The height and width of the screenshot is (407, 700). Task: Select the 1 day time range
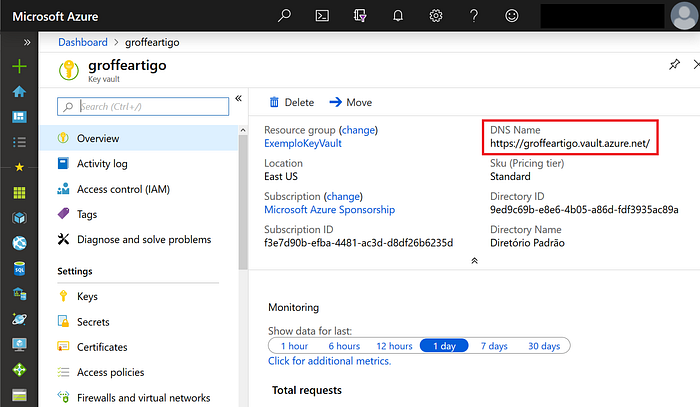[444, 346]
